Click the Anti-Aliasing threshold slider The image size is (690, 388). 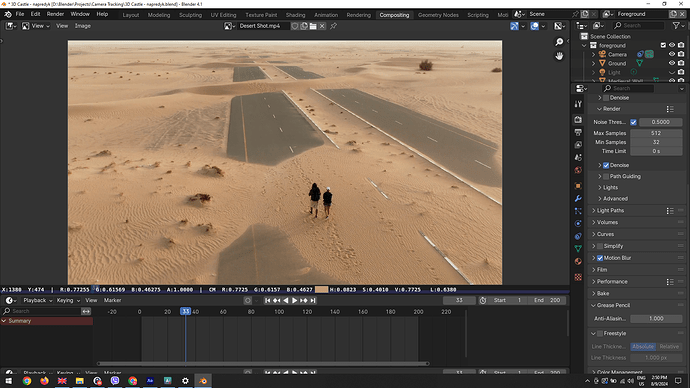pos(656,318)
